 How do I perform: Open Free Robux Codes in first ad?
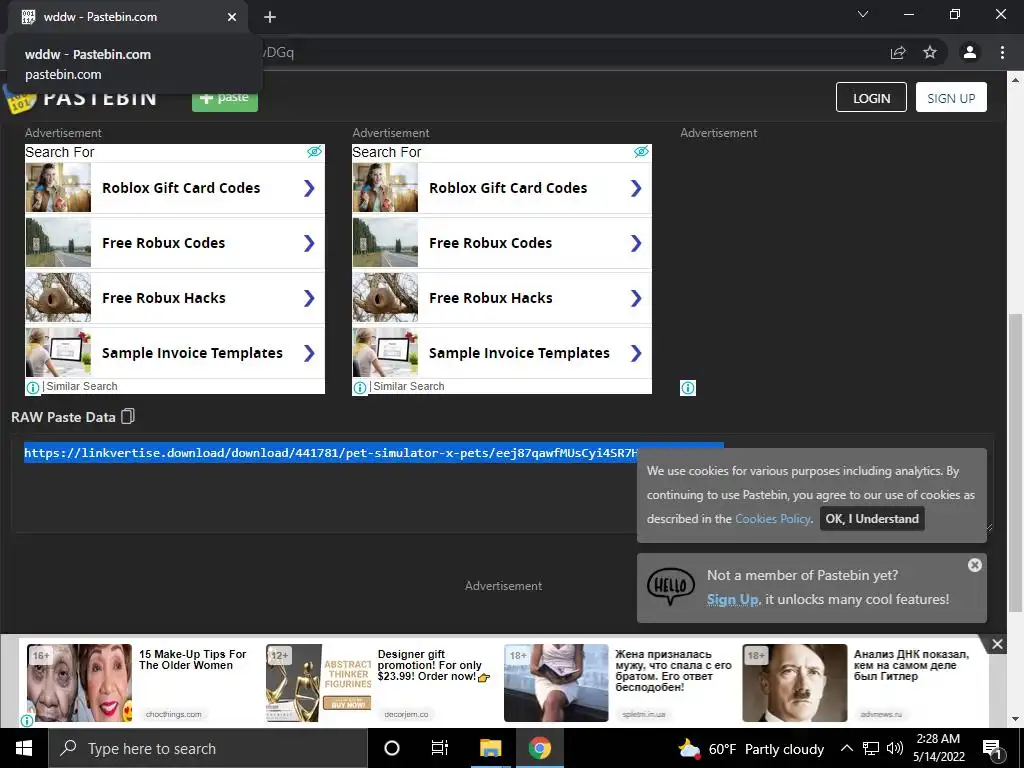(x=175, y=243)
